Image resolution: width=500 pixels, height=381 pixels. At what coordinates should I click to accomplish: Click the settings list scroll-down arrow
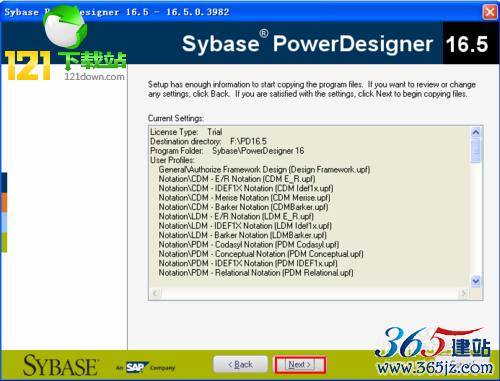point(476,281)
